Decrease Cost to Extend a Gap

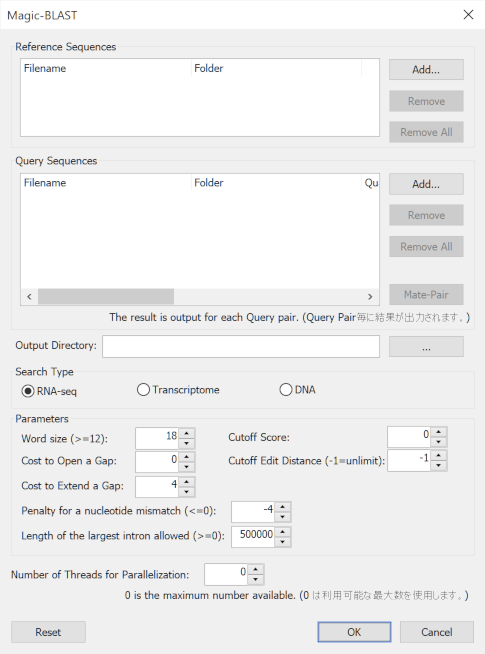186,492
